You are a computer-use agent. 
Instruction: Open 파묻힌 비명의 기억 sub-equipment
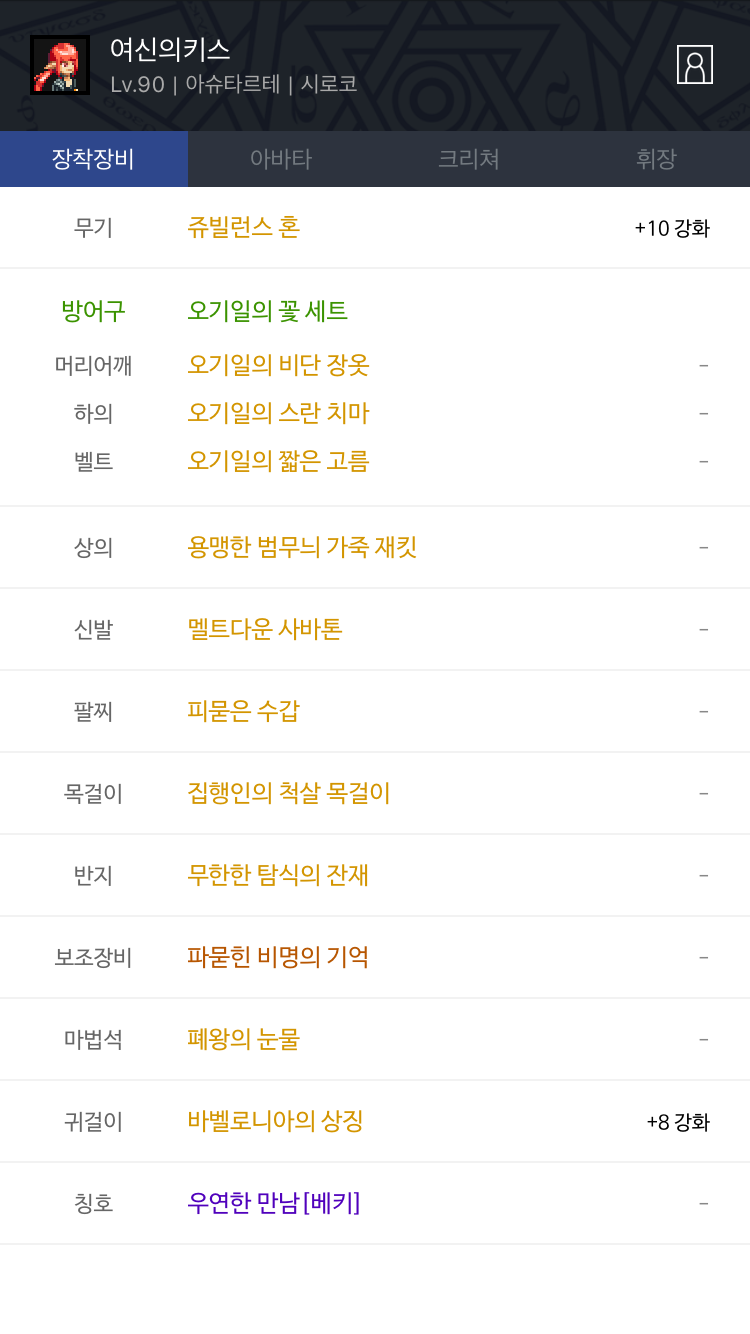click(279, 957)
